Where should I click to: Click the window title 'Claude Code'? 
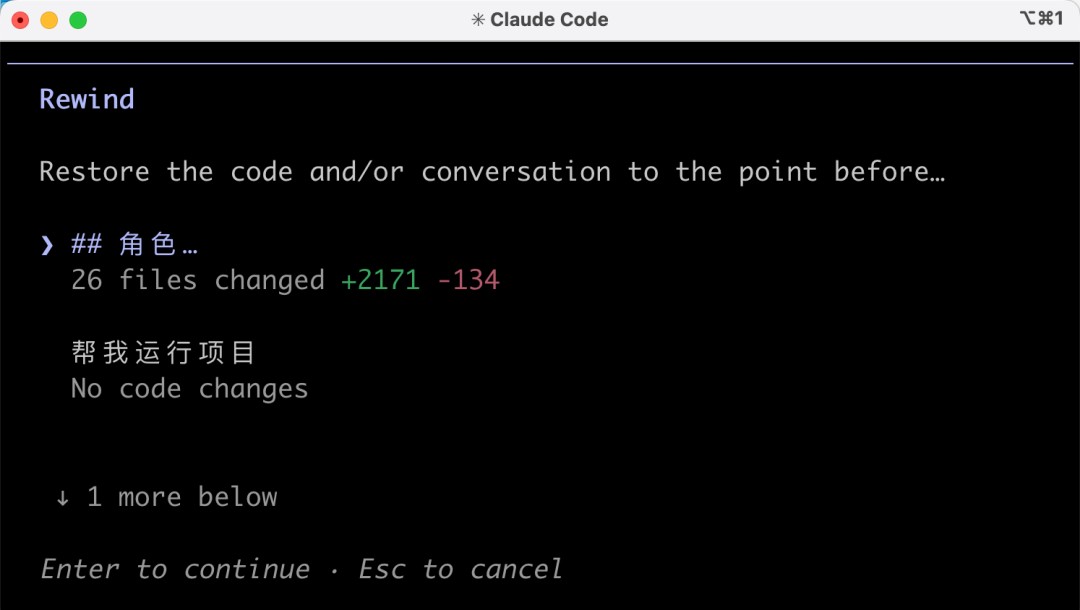pyautogui.click(x=549, y=19)
